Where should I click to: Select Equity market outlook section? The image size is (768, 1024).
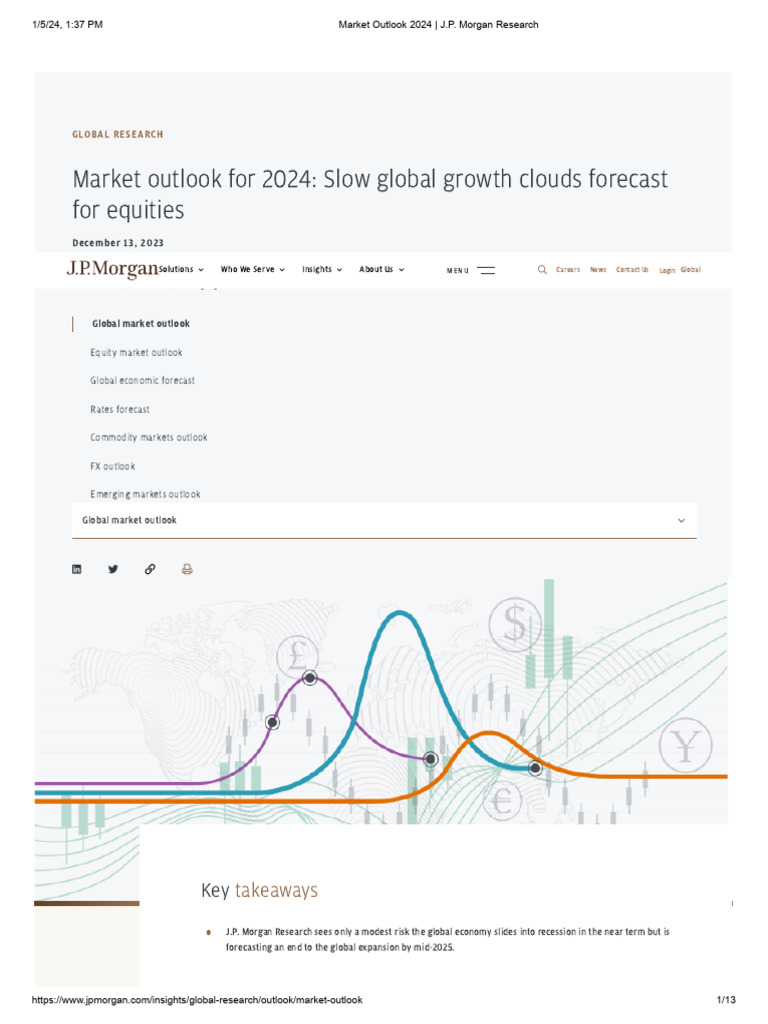[136, 352]
